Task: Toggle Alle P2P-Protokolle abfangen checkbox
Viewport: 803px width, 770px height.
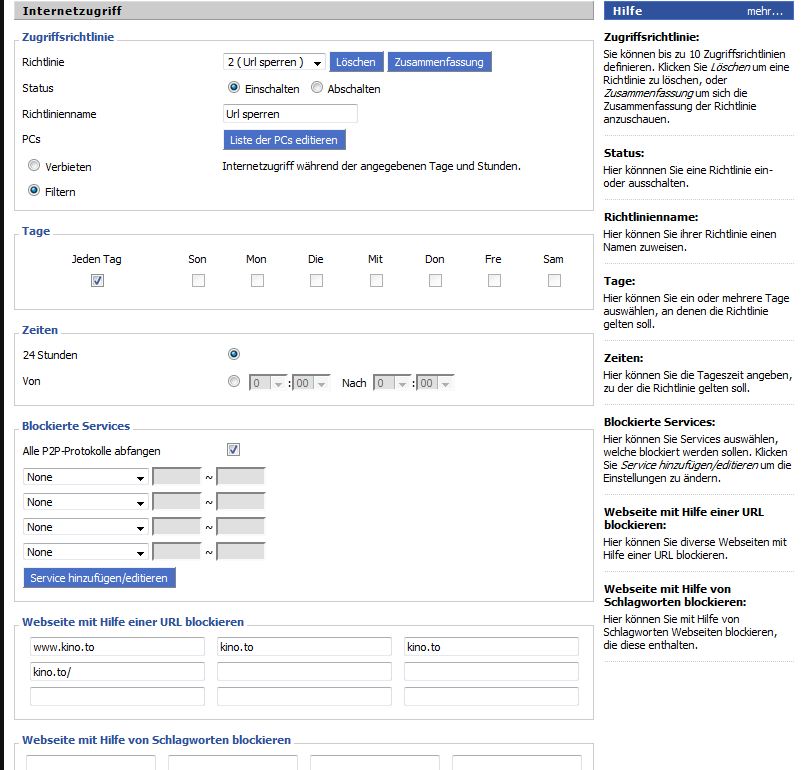Action: click(x=233, y=450)
